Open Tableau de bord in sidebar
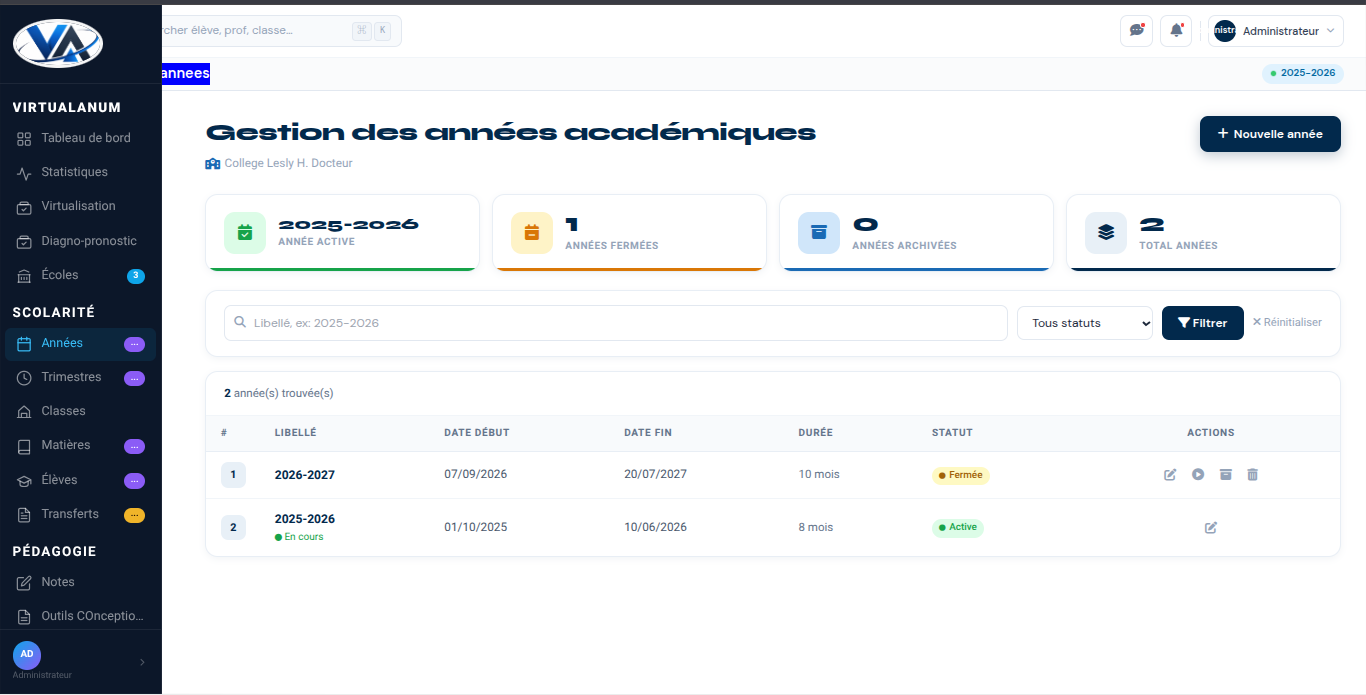Viewport: 1366px width, 695px height. pos(81,138)
